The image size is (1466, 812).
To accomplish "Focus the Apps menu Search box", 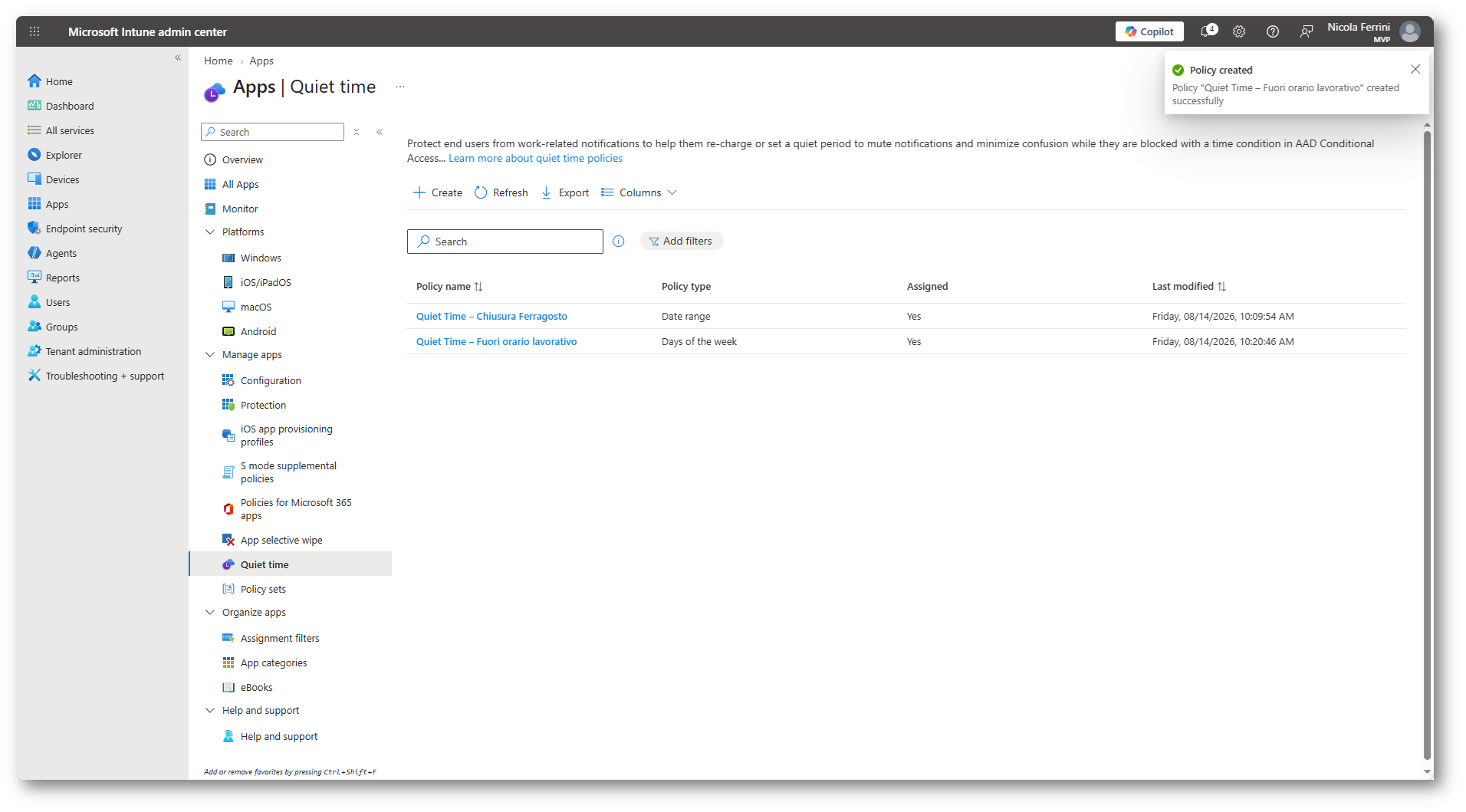I will click(272, 132).
